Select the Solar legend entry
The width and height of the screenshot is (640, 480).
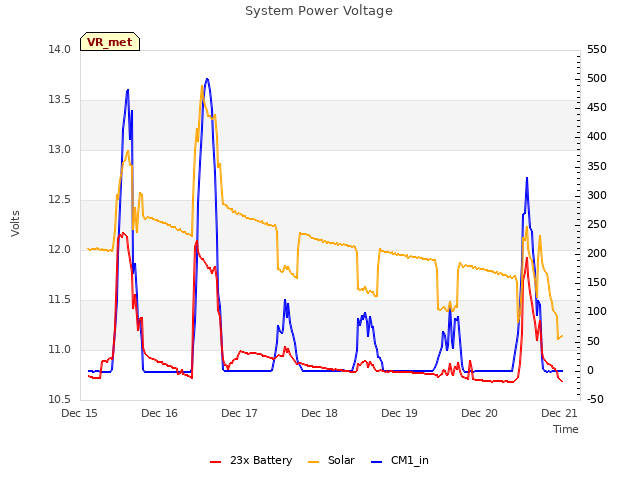(x=331, y=460)
